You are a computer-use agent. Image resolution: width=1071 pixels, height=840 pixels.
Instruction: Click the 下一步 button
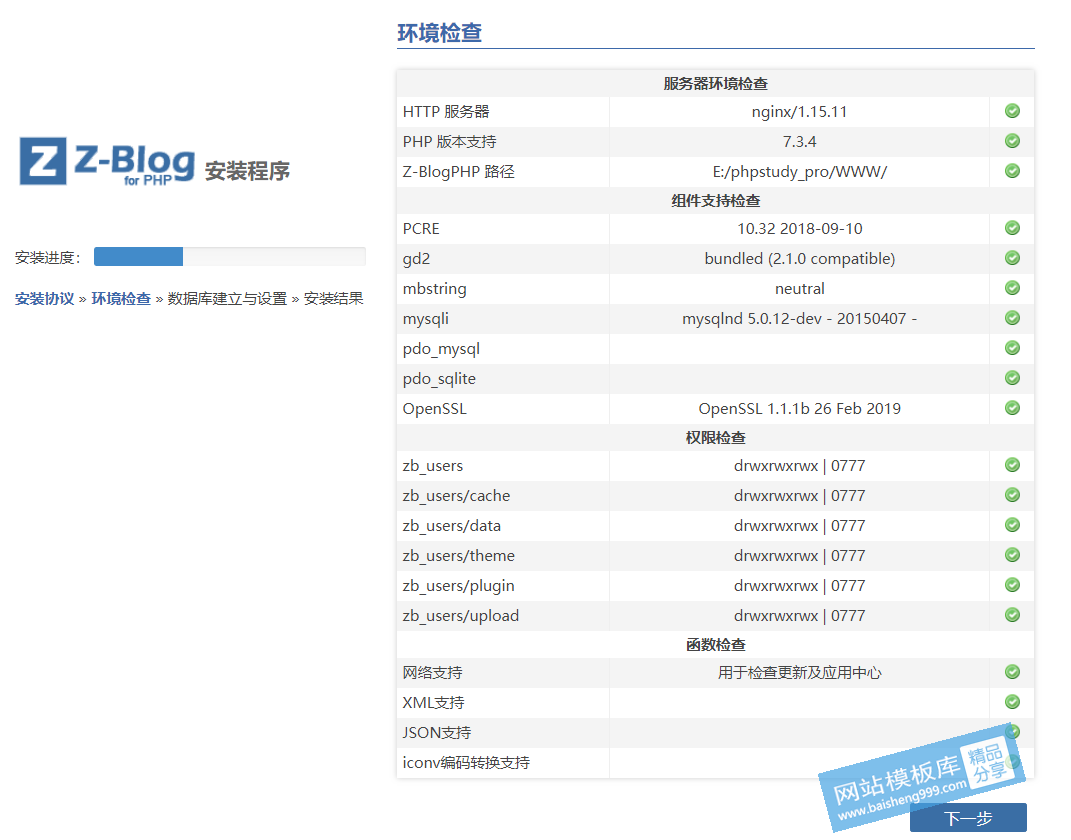click(x=968, y=817)
